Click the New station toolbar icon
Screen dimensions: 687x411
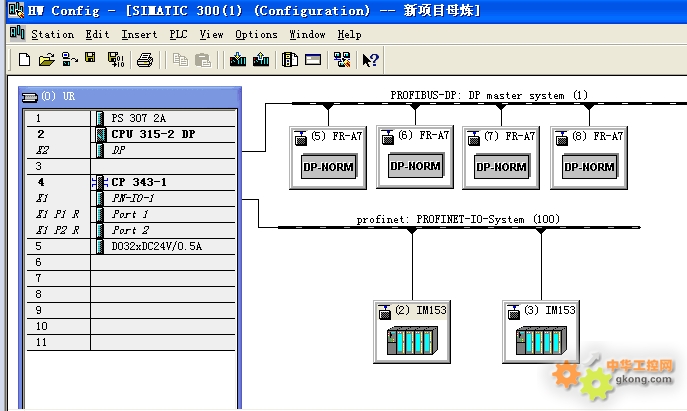25,60
